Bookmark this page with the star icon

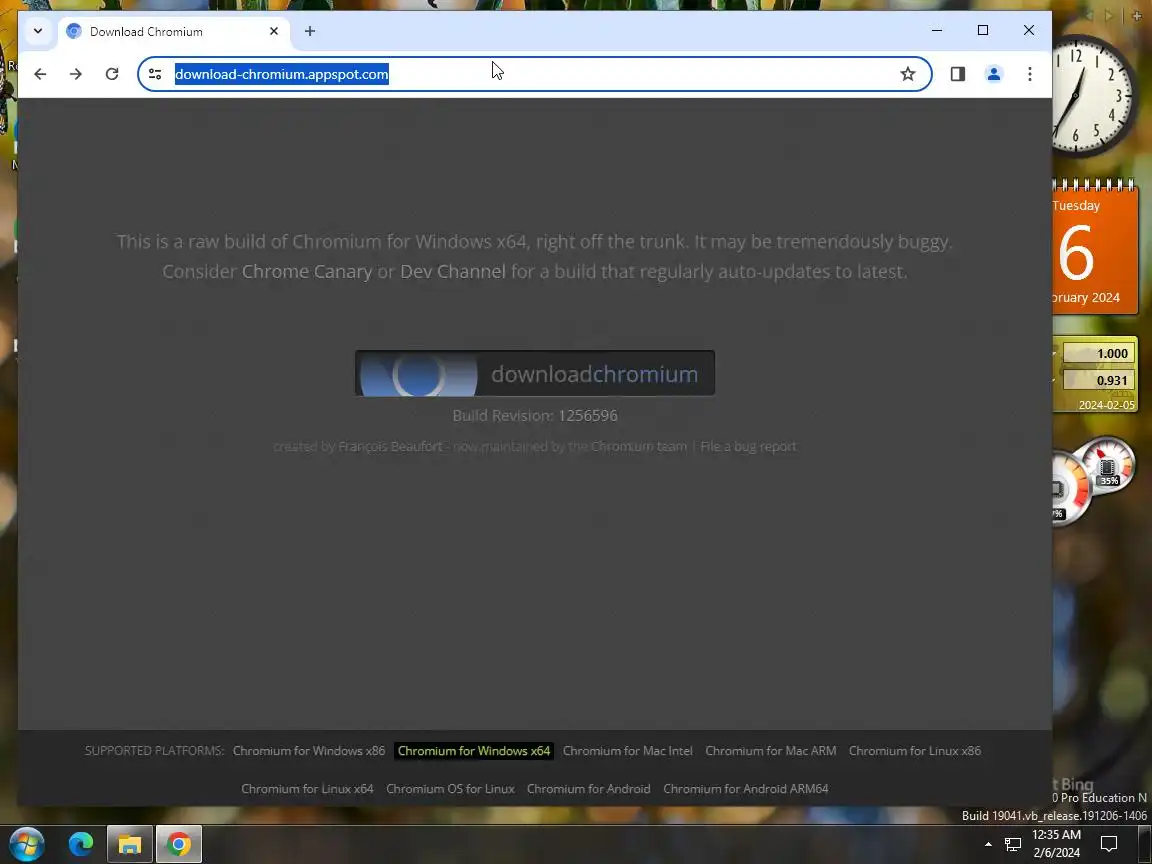click(x=908, y=74)
